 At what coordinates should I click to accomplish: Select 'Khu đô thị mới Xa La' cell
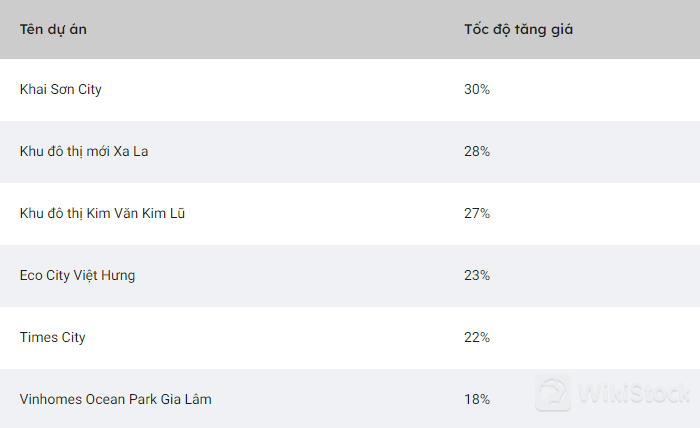click(x=84, y=151)
